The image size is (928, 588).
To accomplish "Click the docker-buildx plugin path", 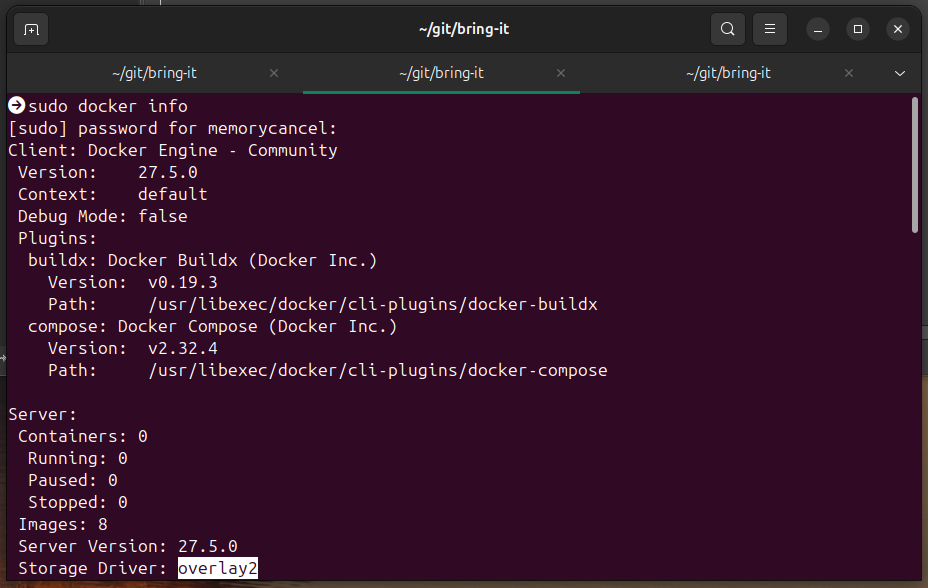I will 373,305.
